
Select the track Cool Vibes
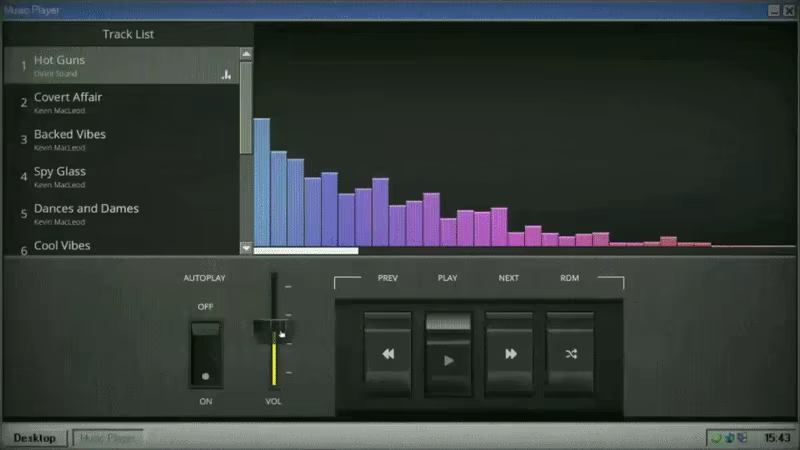click(x=121, y=245)
